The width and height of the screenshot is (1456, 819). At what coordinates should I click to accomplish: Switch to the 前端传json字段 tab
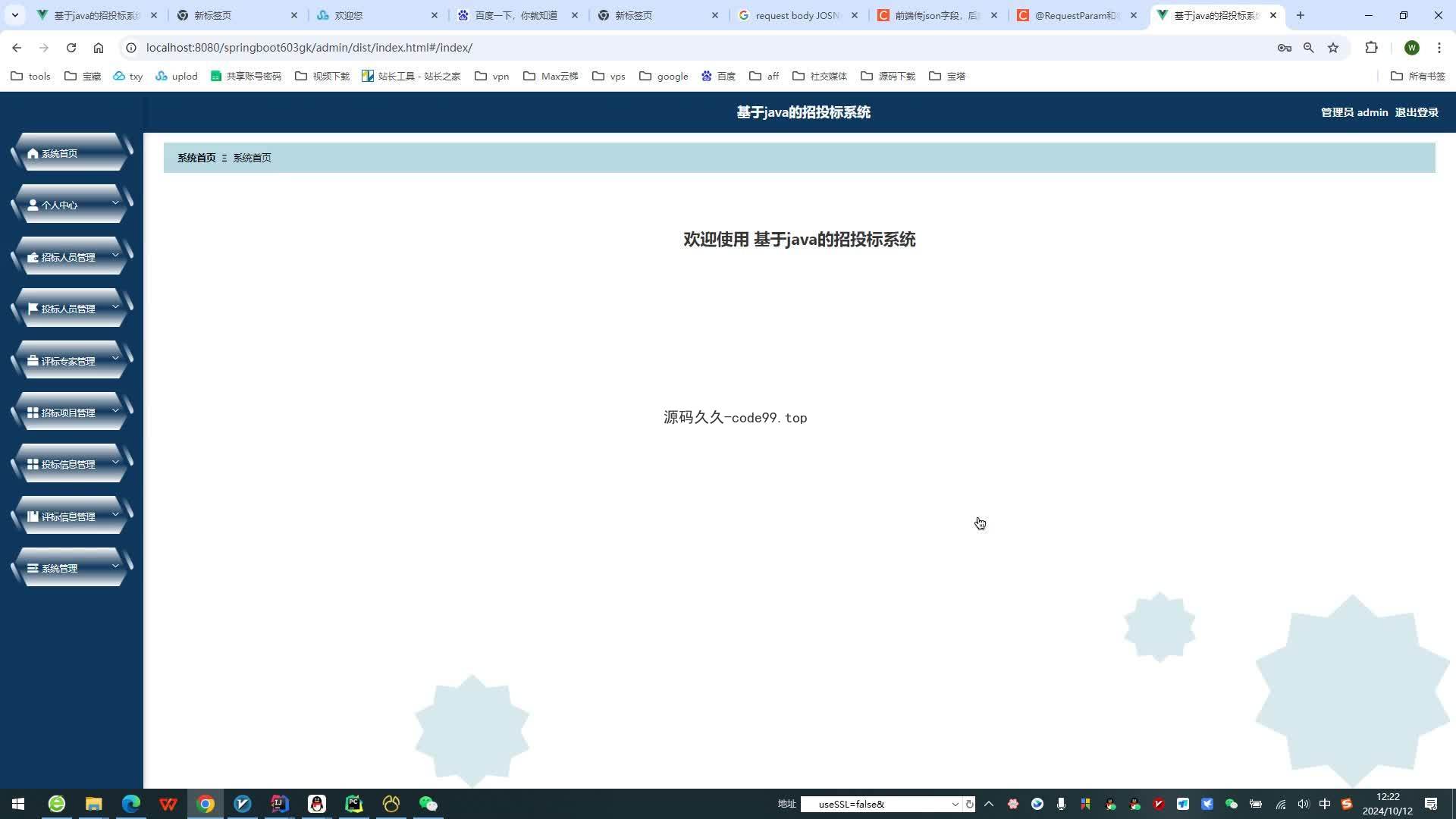coord(937,15)
